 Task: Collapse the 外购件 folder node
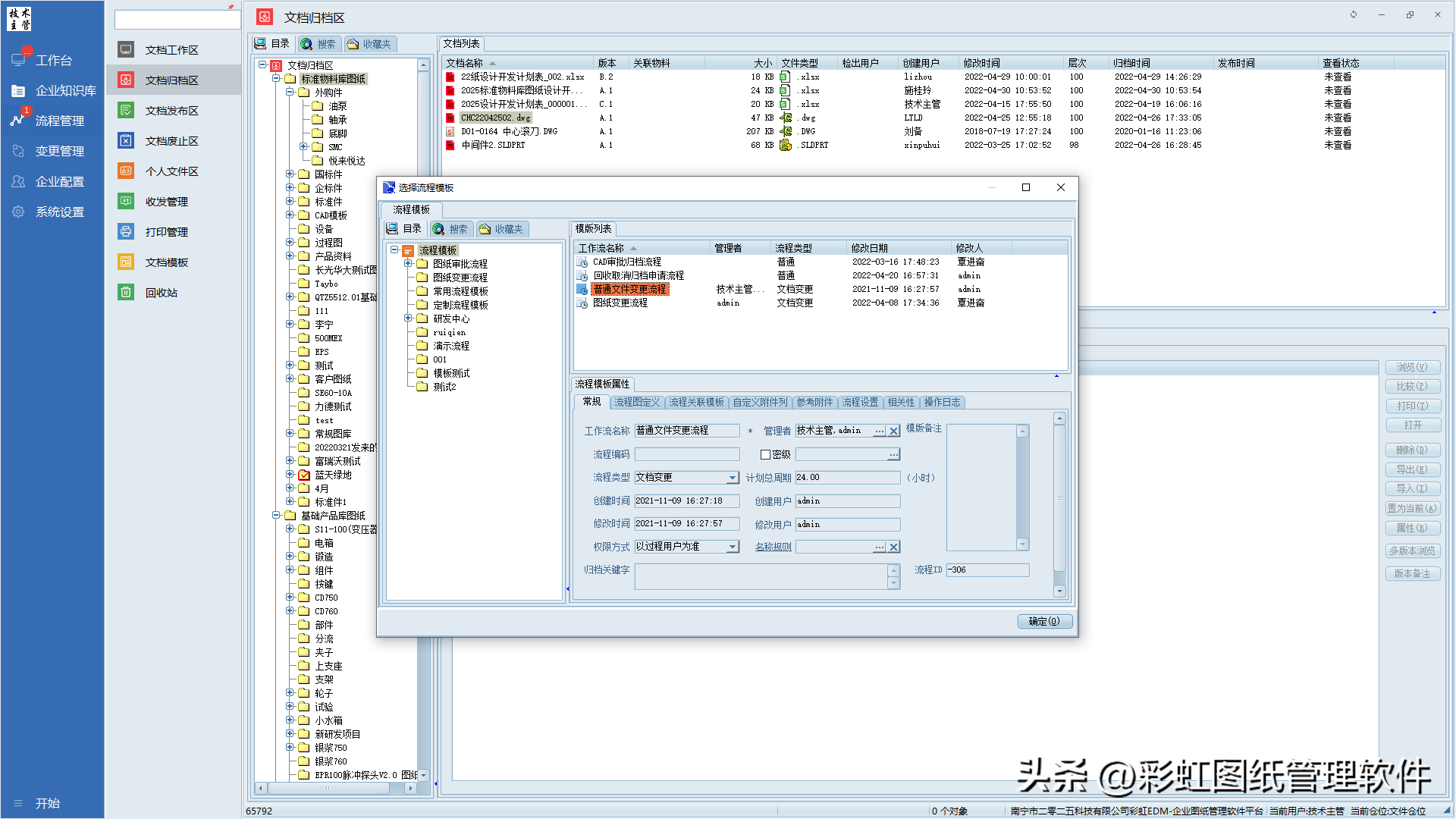290,92
